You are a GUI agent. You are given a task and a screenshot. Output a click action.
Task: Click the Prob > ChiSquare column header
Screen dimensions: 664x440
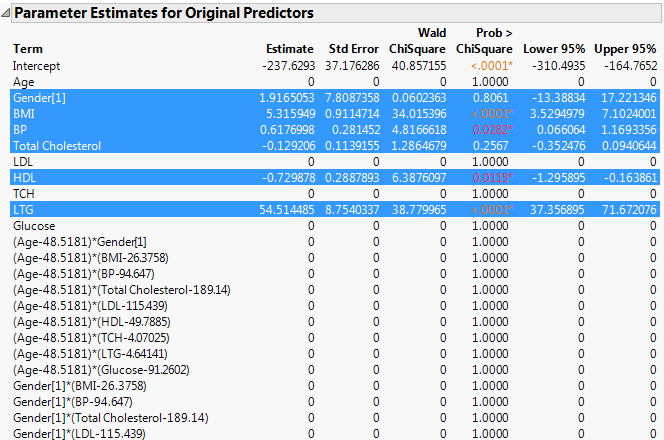(x=485, y=41)
